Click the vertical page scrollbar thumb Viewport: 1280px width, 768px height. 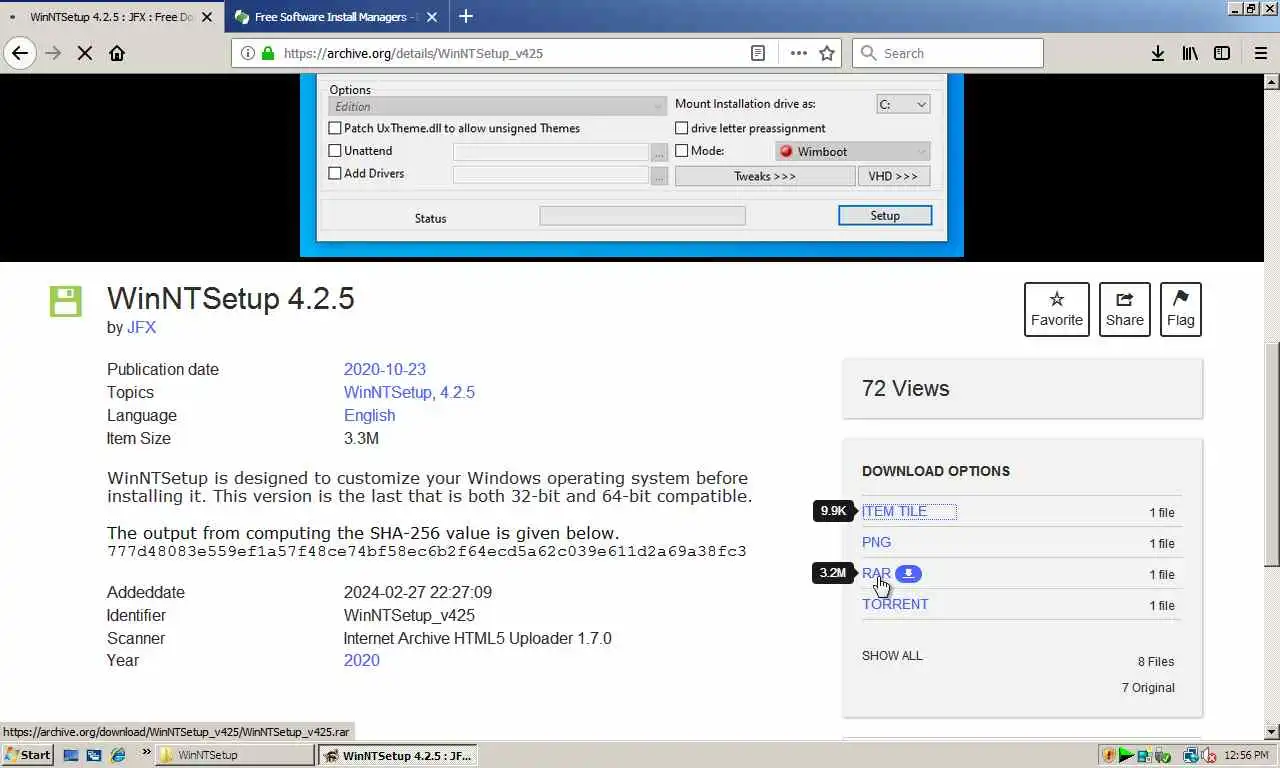point(1272,454)
